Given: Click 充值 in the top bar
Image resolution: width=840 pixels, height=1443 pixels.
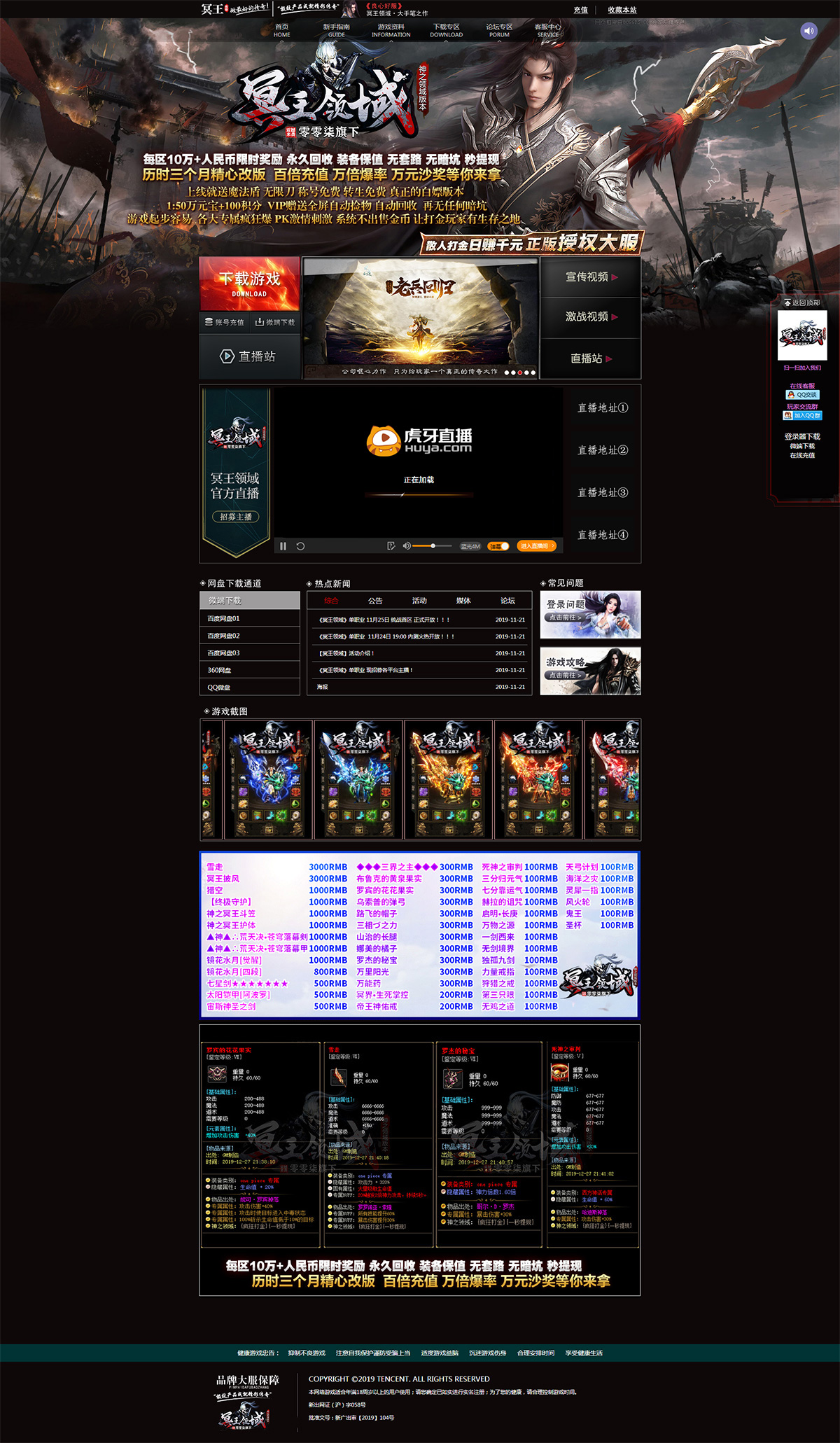Looking at the screenshot, I should pos(581,10).
